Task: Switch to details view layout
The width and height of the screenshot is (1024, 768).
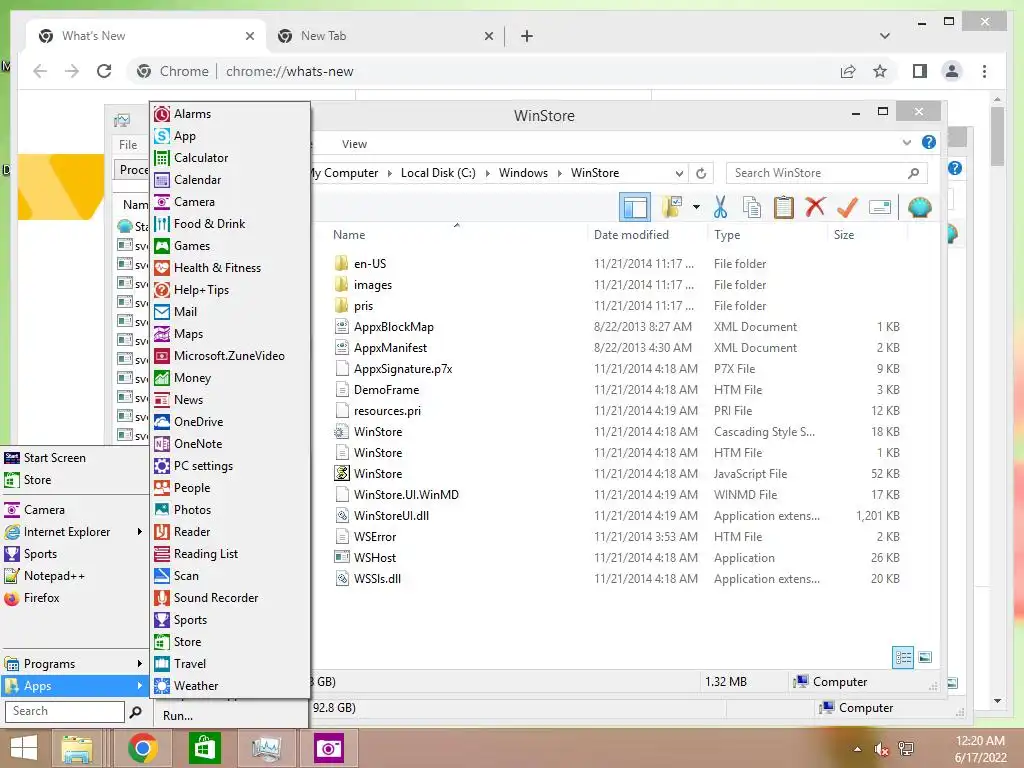Action: pos(903,658)
